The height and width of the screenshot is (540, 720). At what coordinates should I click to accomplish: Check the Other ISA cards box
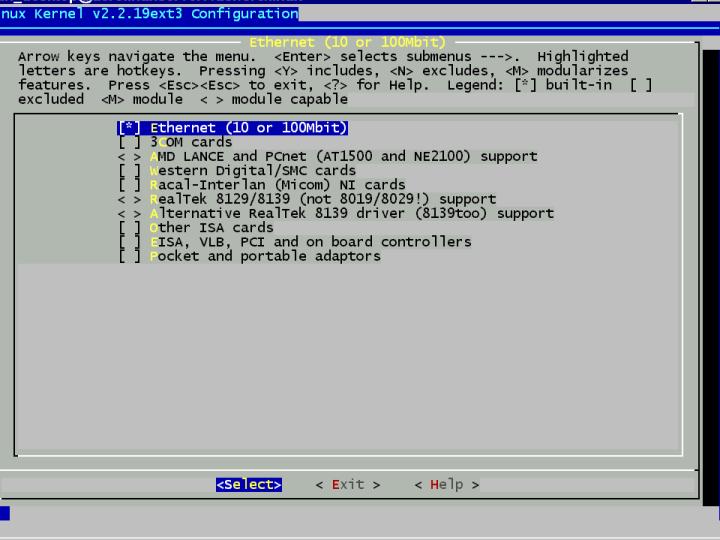coord(129,227)
